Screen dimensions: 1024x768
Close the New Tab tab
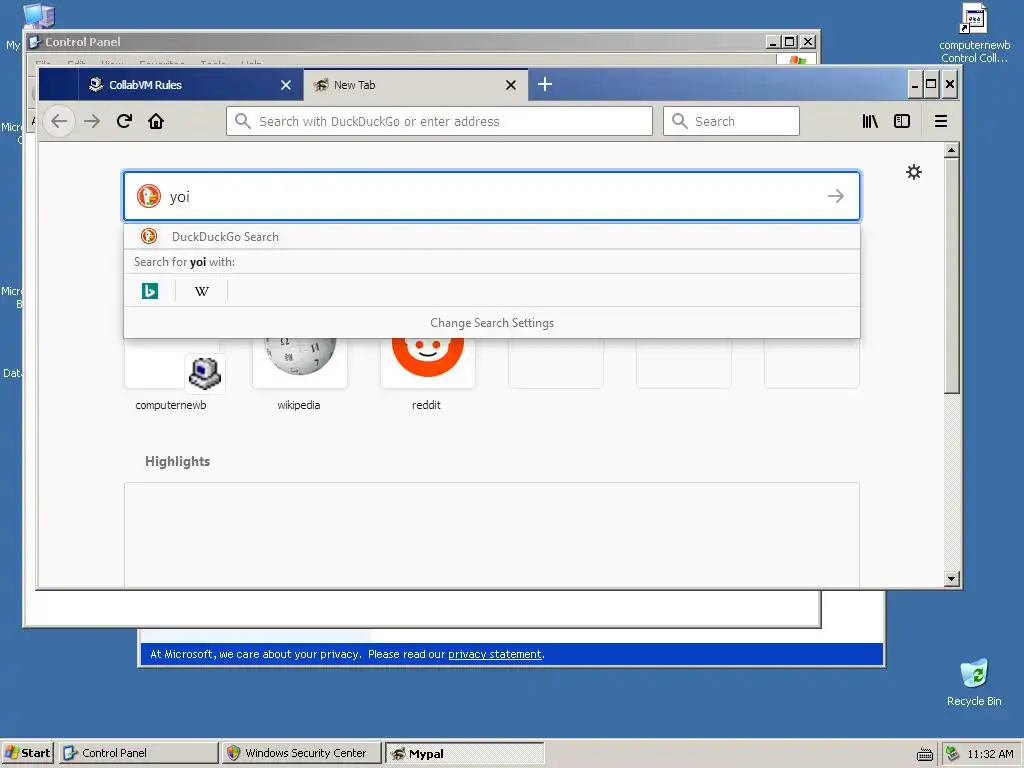tap(511, 85)
